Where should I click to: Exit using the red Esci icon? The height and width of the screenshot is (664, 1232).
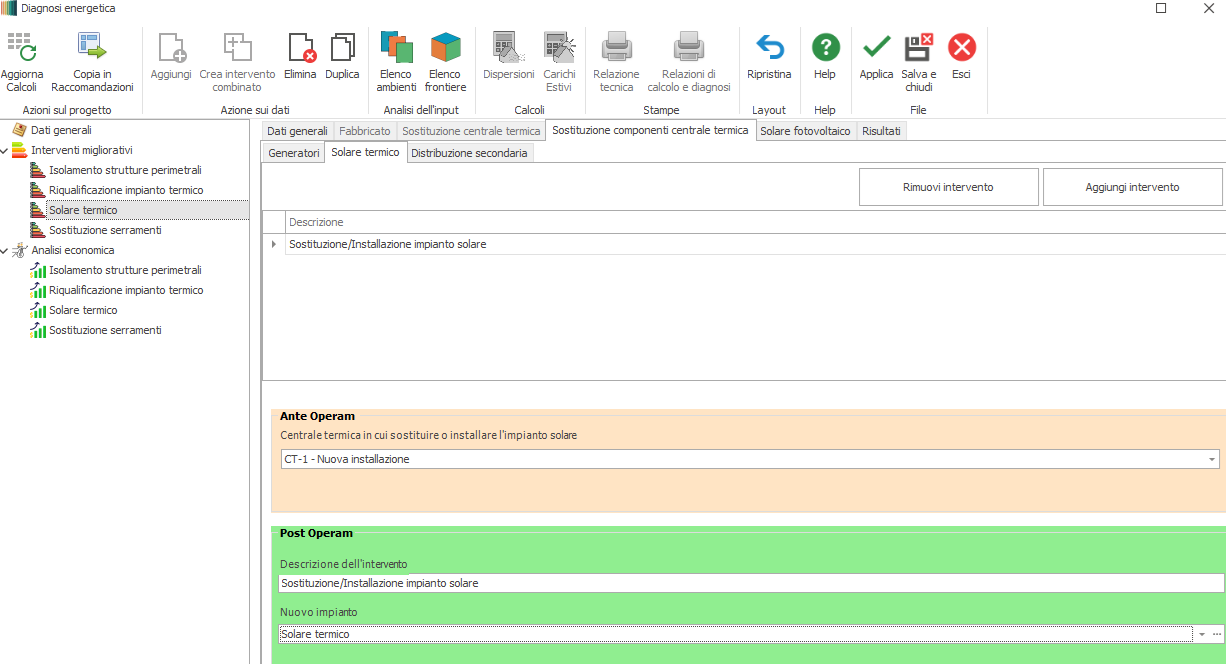coord(961,48)
